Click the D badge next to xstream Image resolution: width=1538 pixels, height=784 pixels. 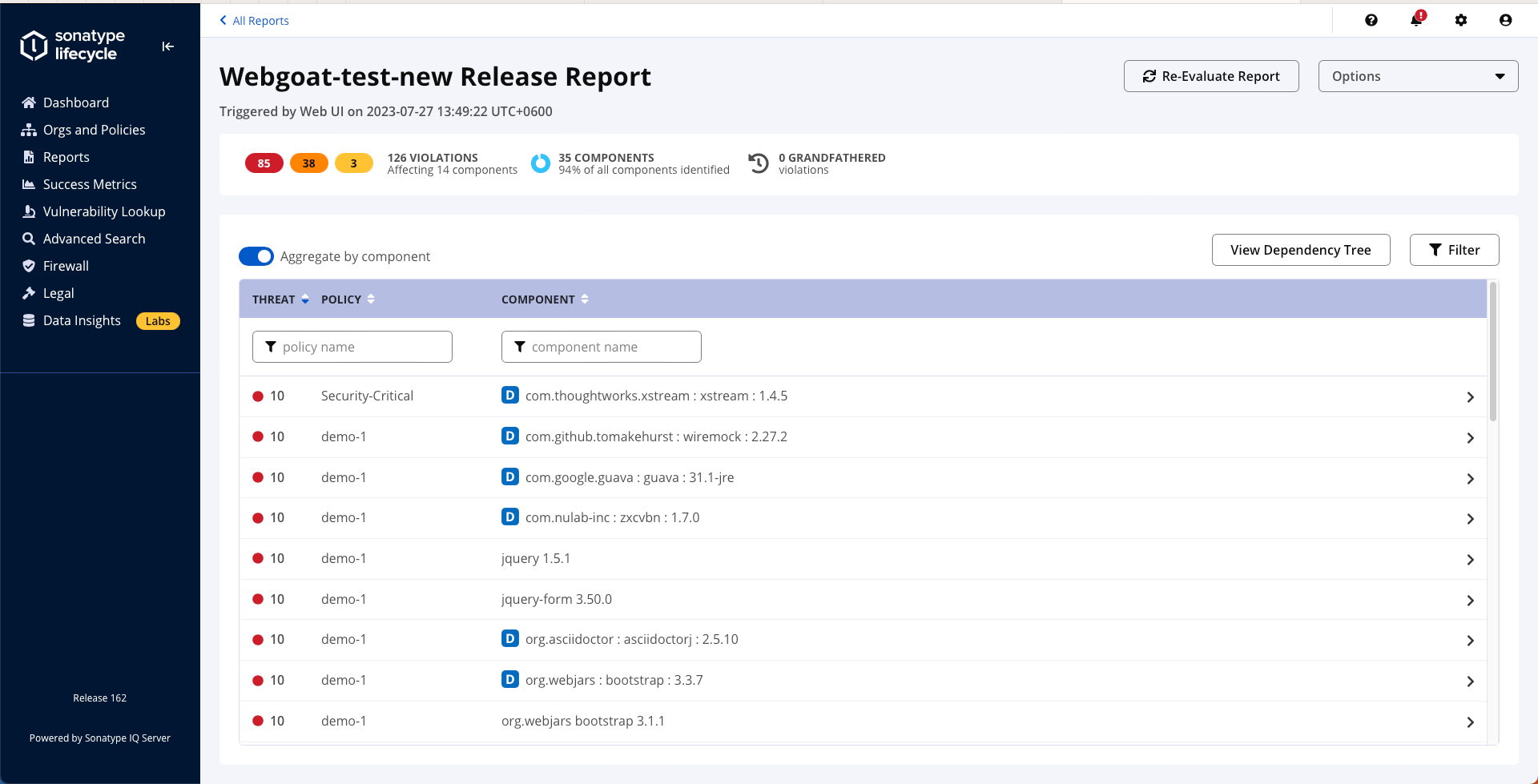click(509, 396)
